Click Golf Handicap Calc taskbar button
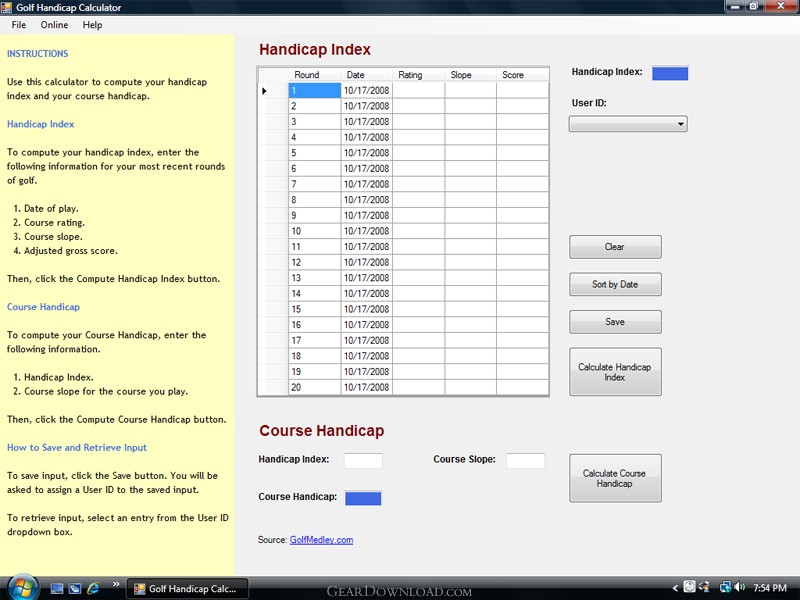Viewport: 800px width, 600px height. pyautogui.click(x=187, y=589)
